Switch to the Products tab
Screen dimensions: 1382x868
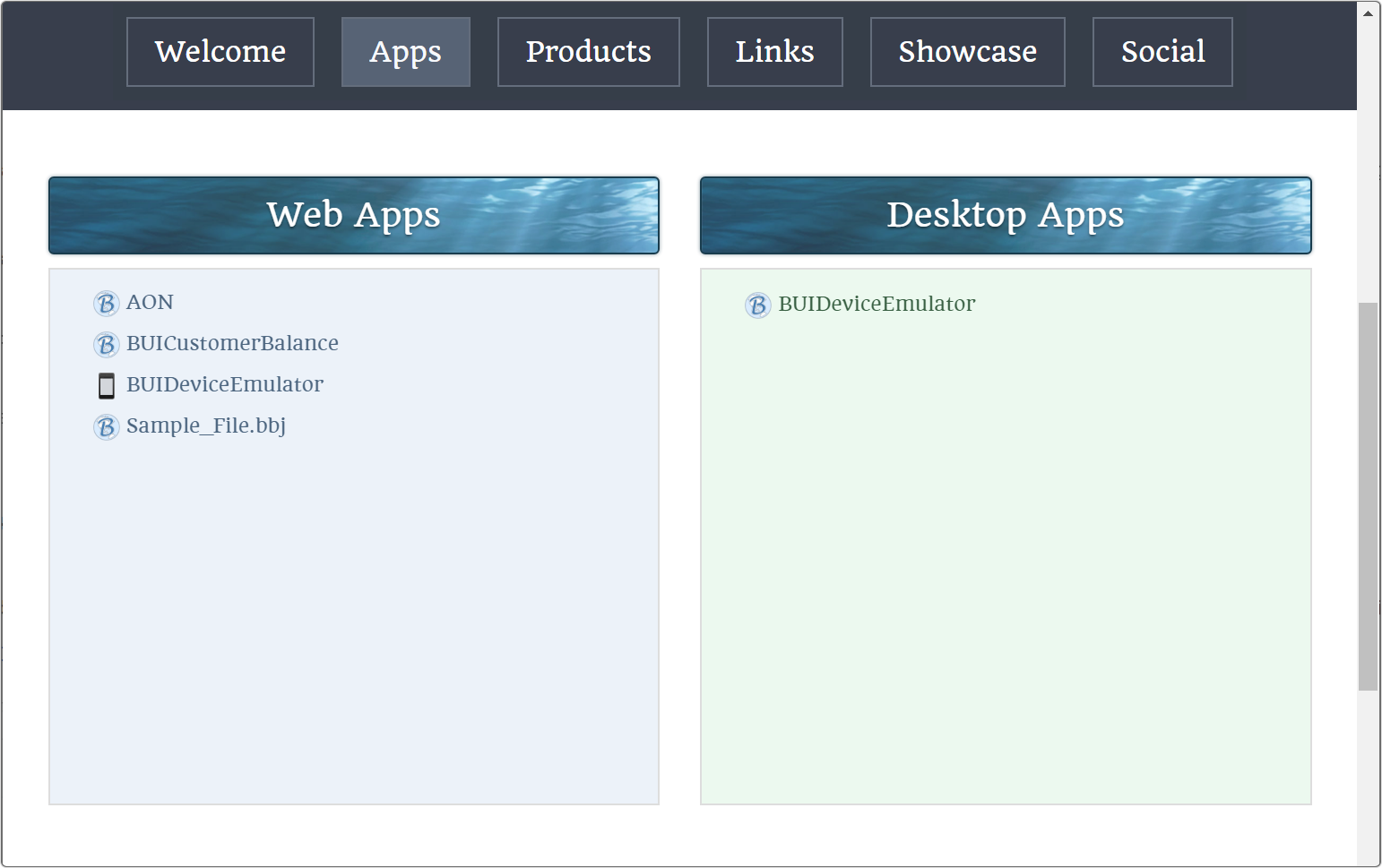click(588, 52)
